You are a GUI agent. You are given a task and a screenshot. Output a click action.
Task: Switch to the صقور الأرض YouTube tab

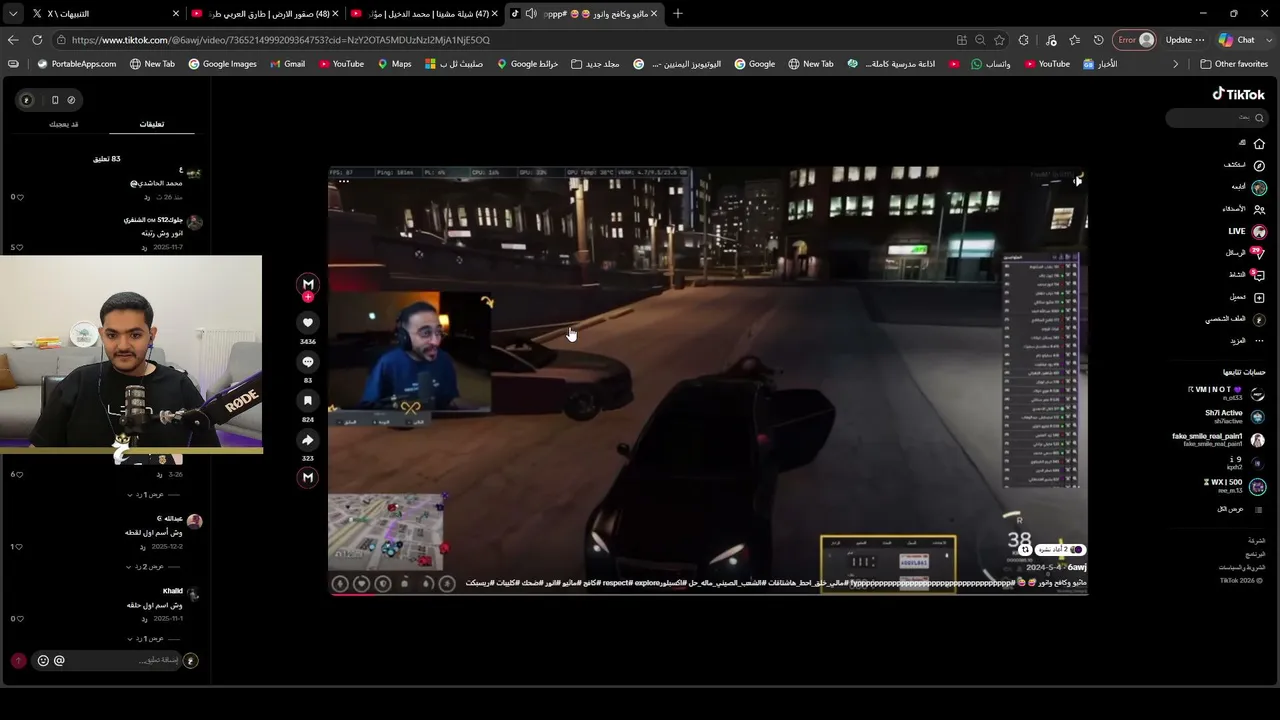tap(265, 13)
